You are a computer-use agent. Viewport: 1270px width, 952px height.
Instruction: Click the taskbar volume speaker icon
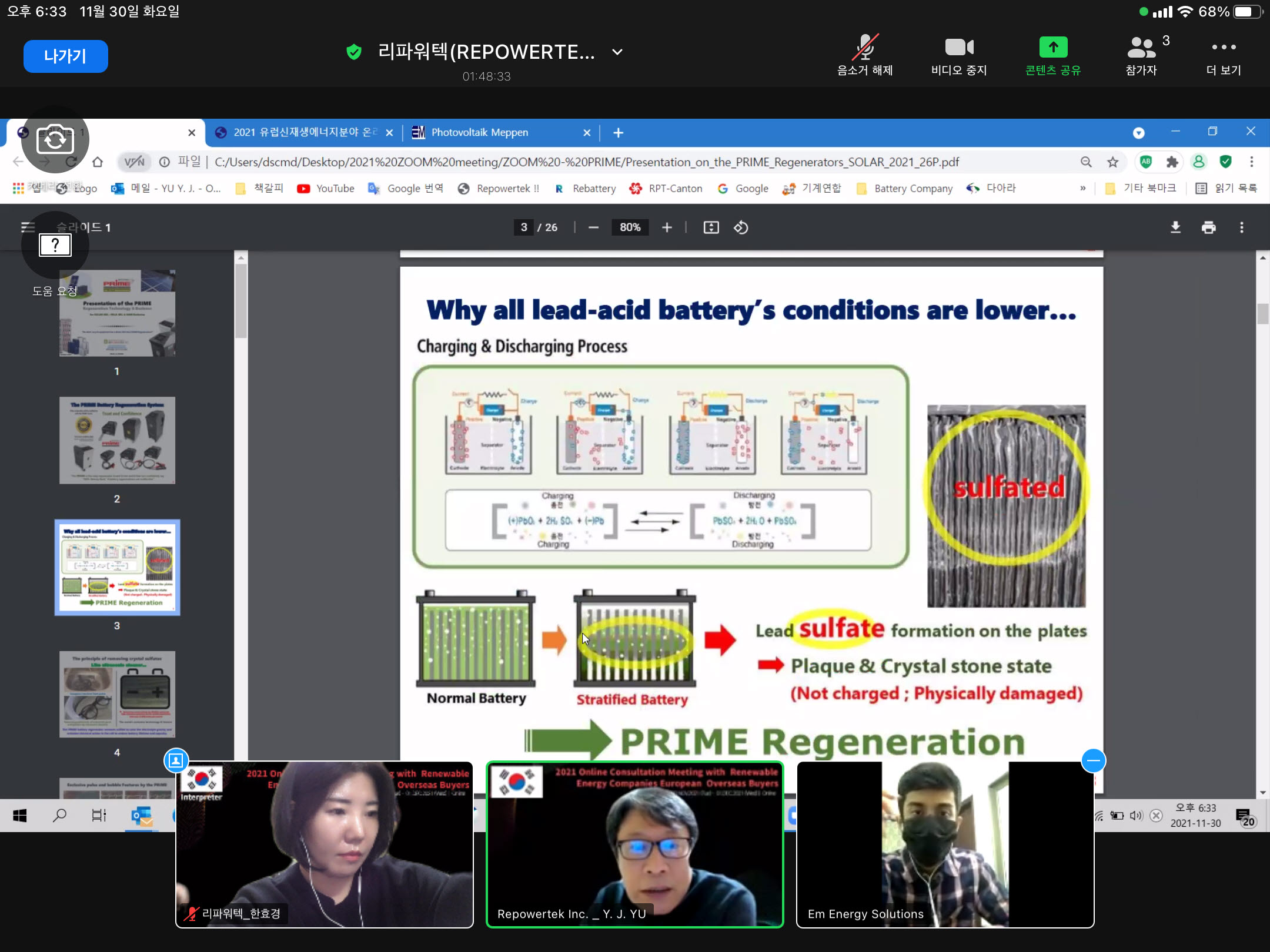pyautogui.click(x=1136, y=816)
